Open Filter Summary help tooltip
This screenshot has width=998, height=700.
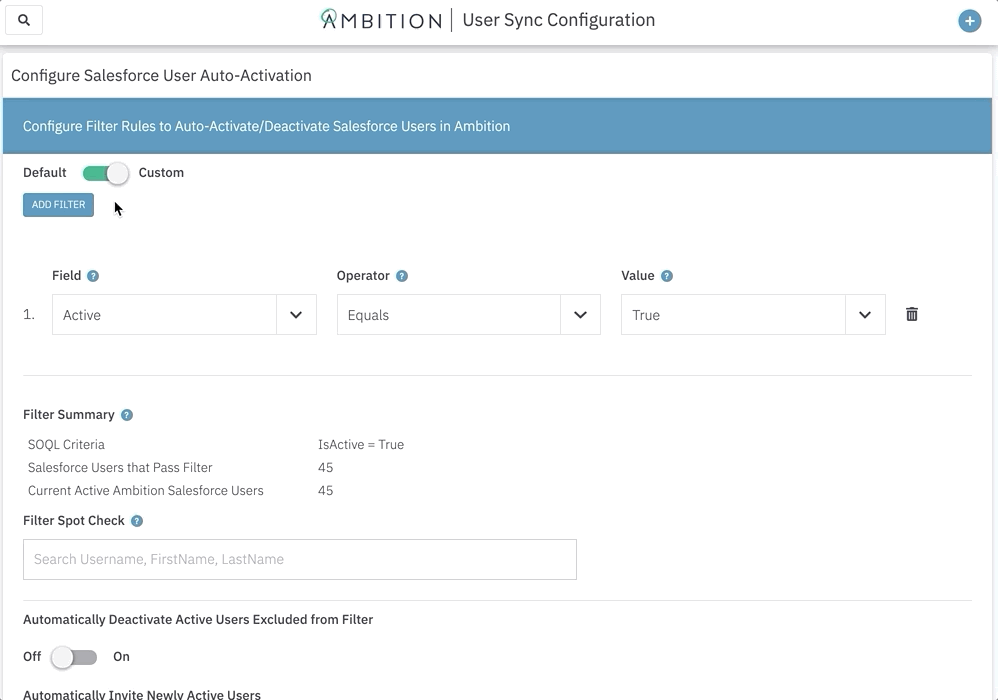[x=127, y=415]
